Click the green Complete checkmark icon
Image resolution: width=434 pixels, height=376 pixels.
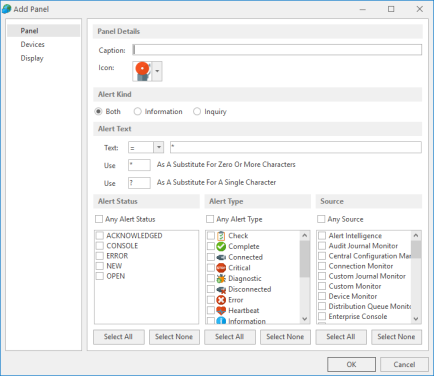(221, 247)
